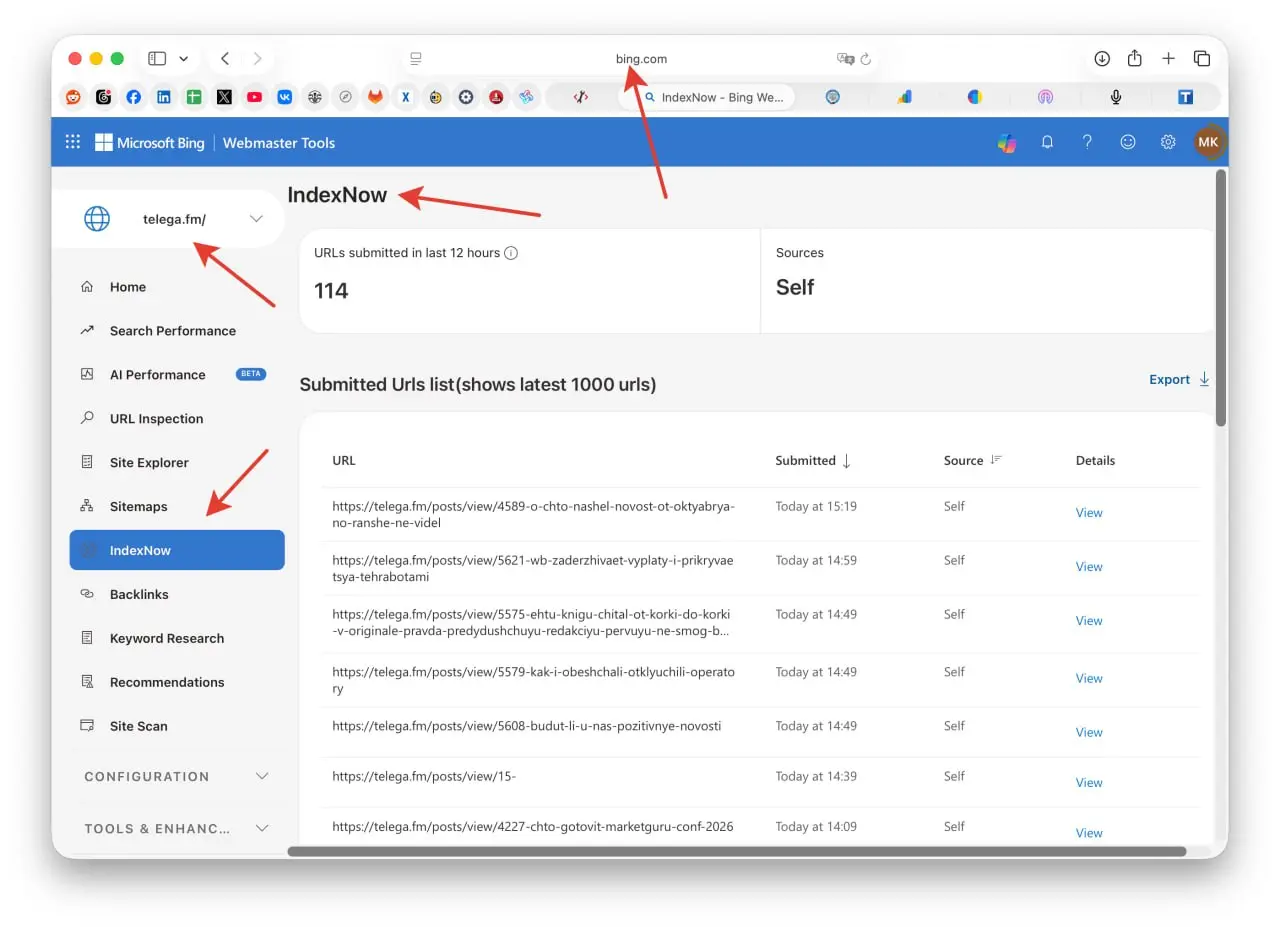Open the Safari sidebar options chevron

pos(183,59)
